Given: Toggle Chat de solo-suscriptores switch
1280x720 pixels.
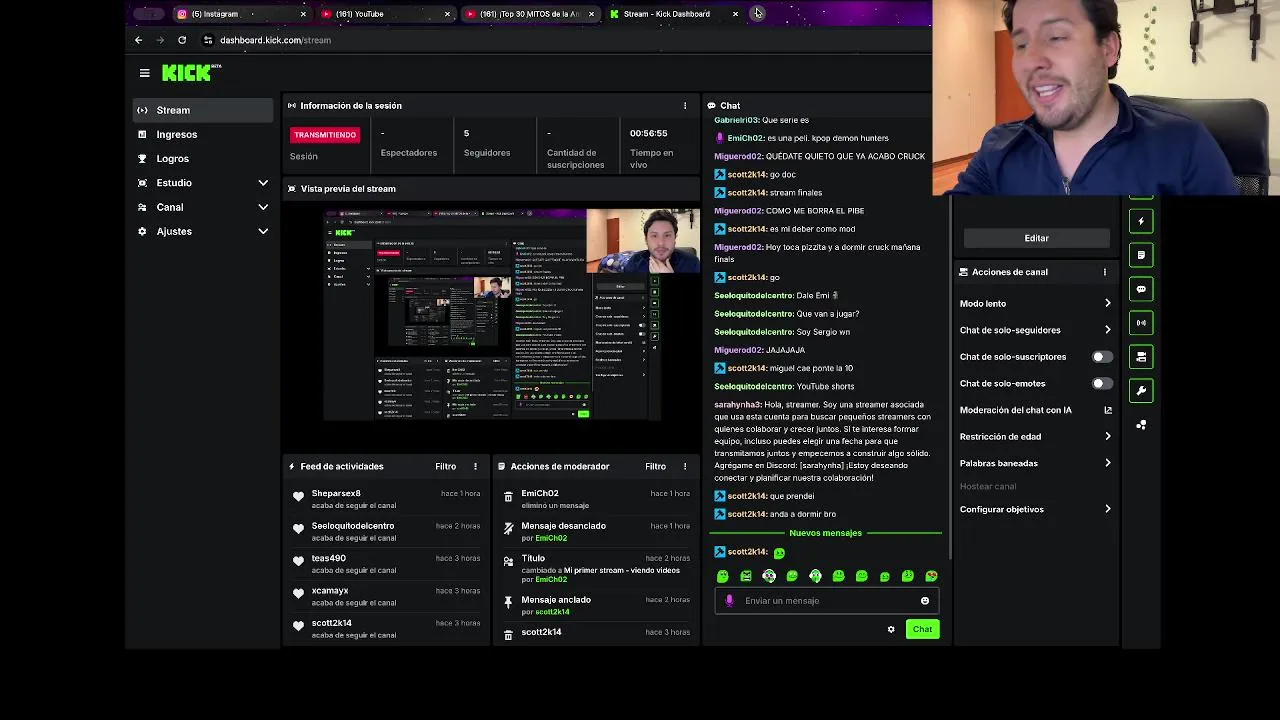Looking at the screenshot, I should coord(1102,357).
